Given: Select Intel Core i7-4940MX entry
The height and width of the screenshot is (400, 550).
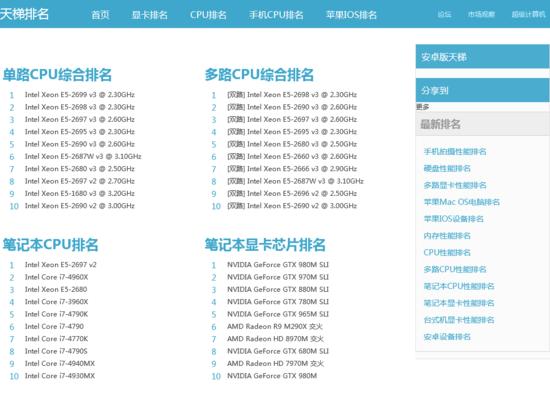Looking at the screenshot, I should [60, 364].
